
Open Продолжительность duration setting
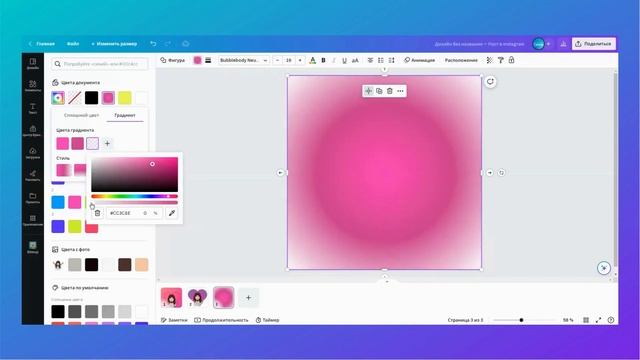coord(221,320)
